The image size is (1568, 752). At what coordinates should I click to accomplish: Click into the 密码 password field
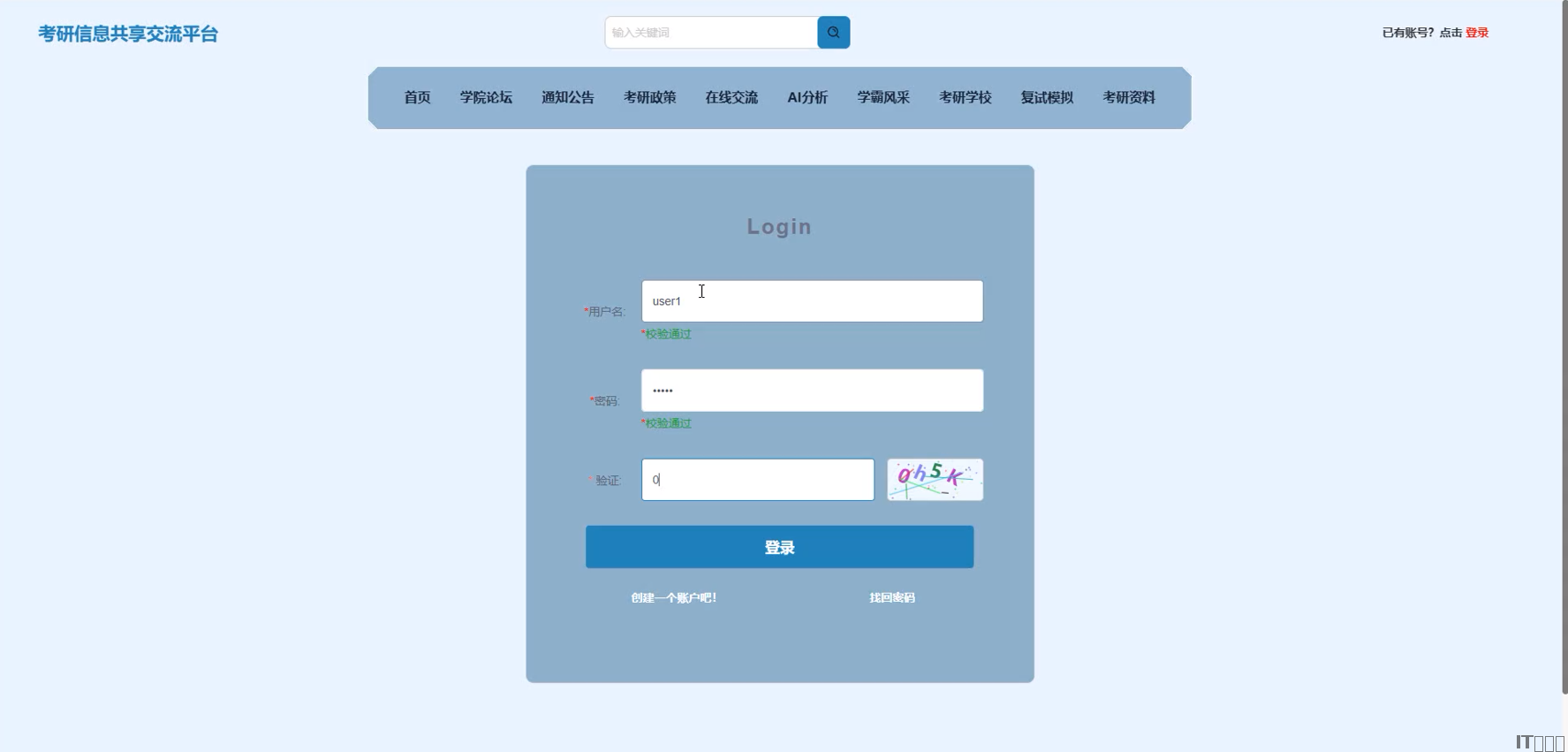click(x=812, y=391)
